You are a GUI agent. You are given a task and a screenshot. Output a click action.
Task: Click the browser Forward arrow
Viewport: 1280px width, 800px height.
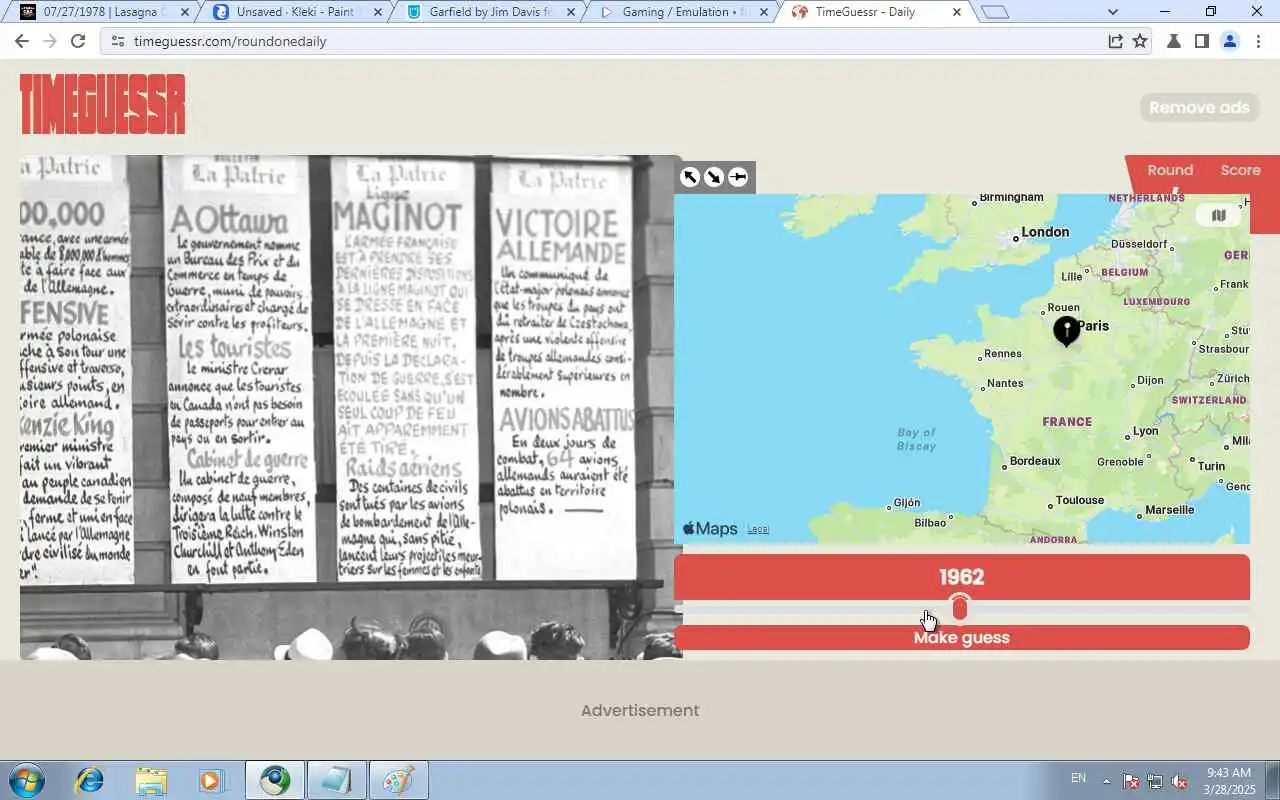[x=50, y=41]
